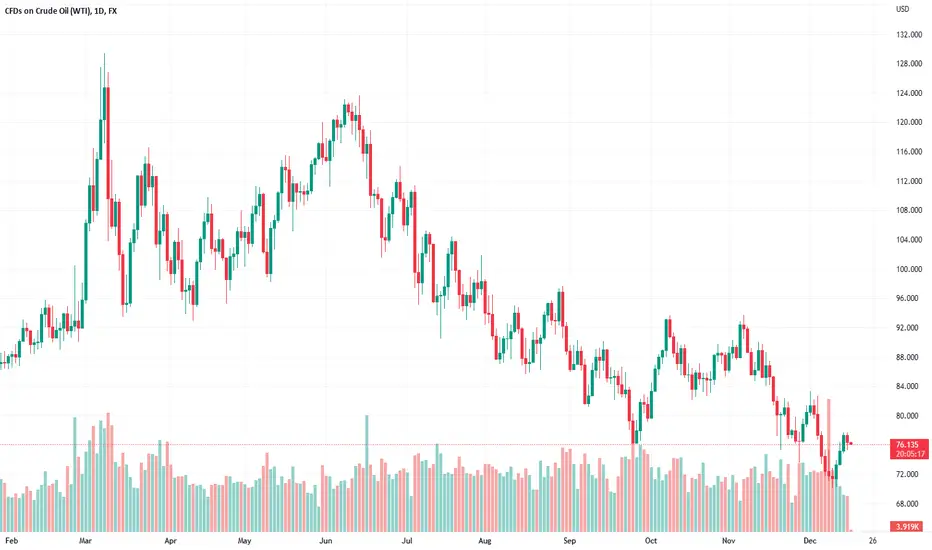The image size is (932, 550).
Task: Click the Dec label on the time axis
Action: 810,540
